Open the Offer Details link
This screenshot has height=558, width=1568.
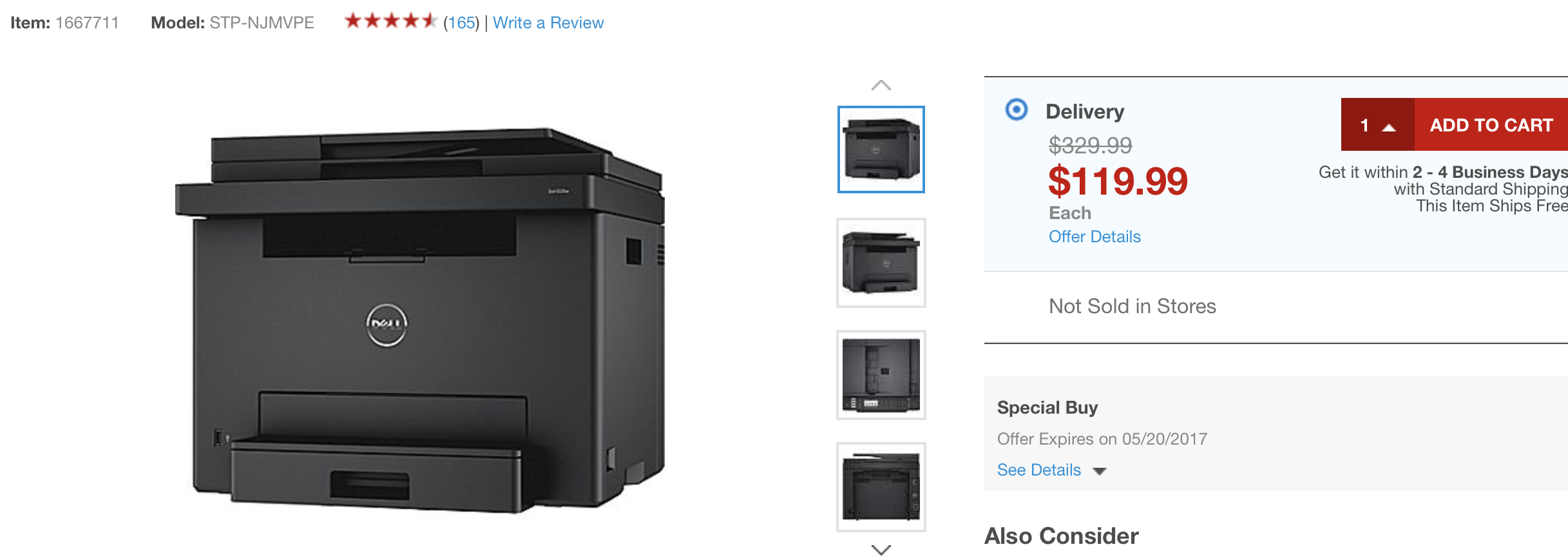(1095, 236)
